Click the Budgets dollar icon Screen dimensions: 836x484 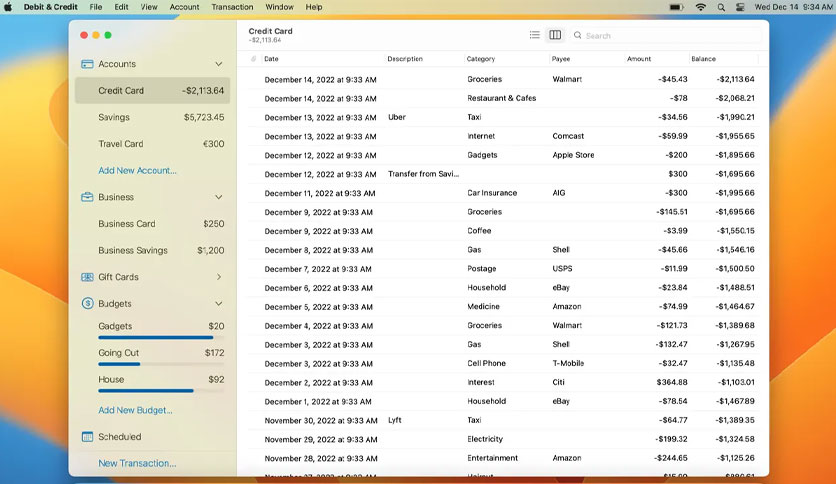87,303
